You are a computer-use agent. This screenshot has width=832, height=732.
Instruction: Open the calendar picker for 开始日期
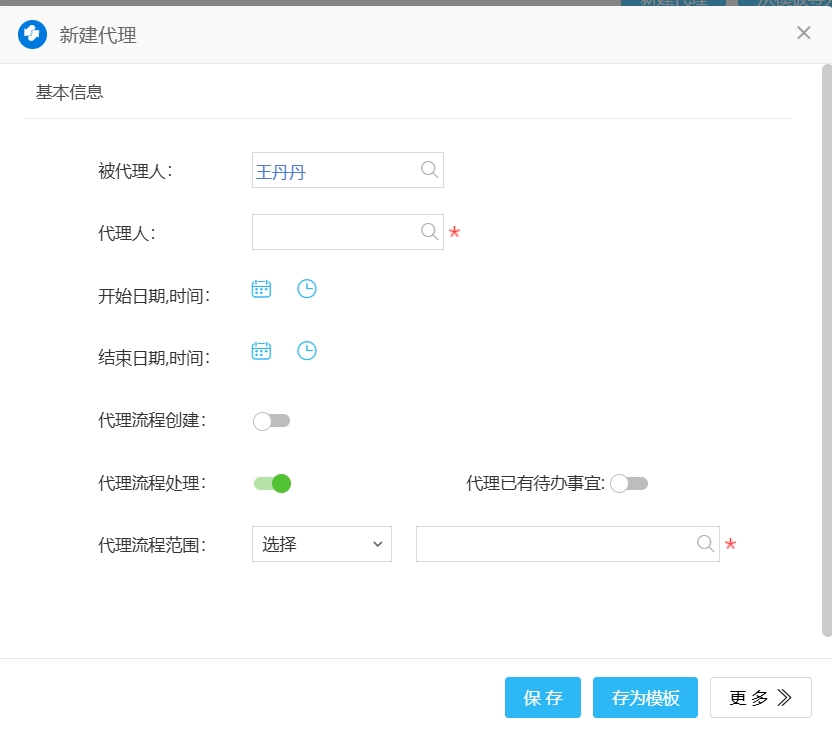coord(261,289)
